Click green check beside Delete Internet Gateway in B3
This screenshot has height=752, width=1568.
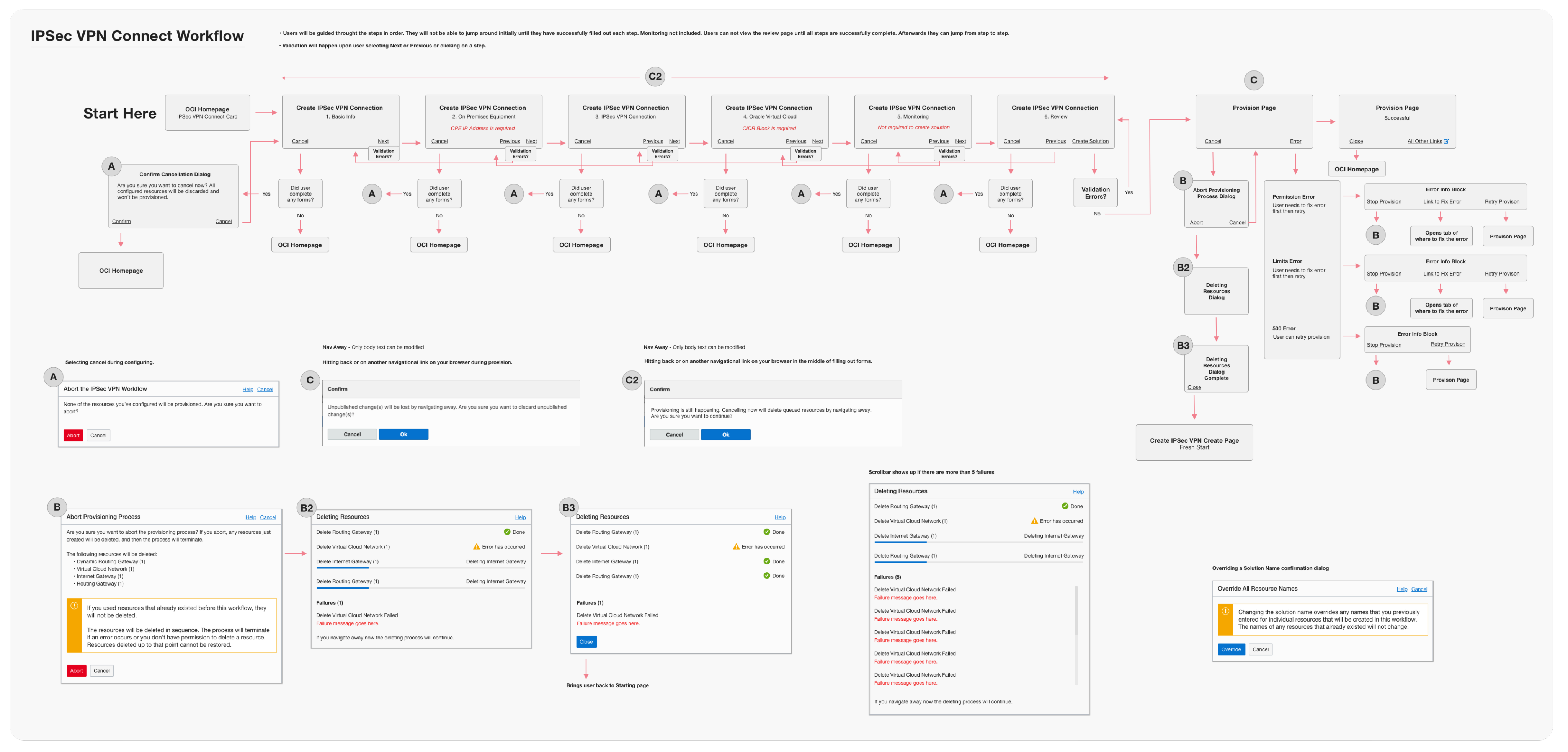[766, 561]
